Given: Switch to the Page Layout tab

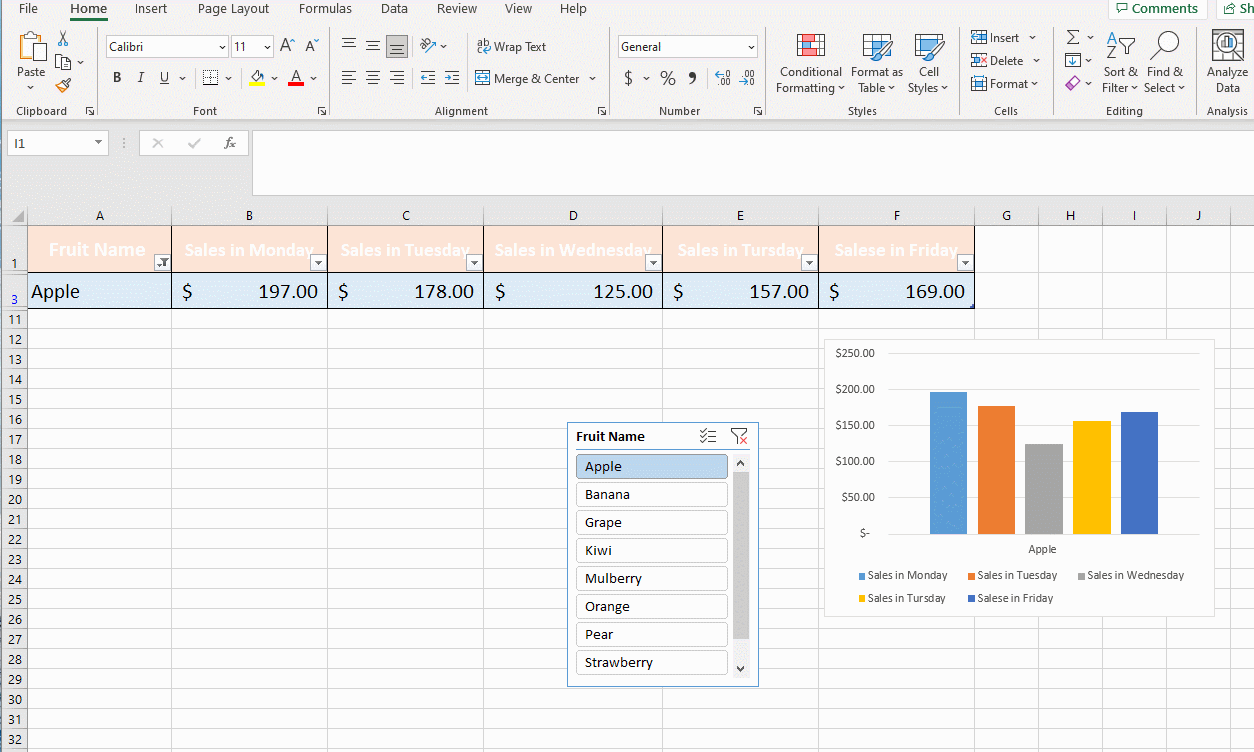Looking at the screenshot, I should 233,8.
